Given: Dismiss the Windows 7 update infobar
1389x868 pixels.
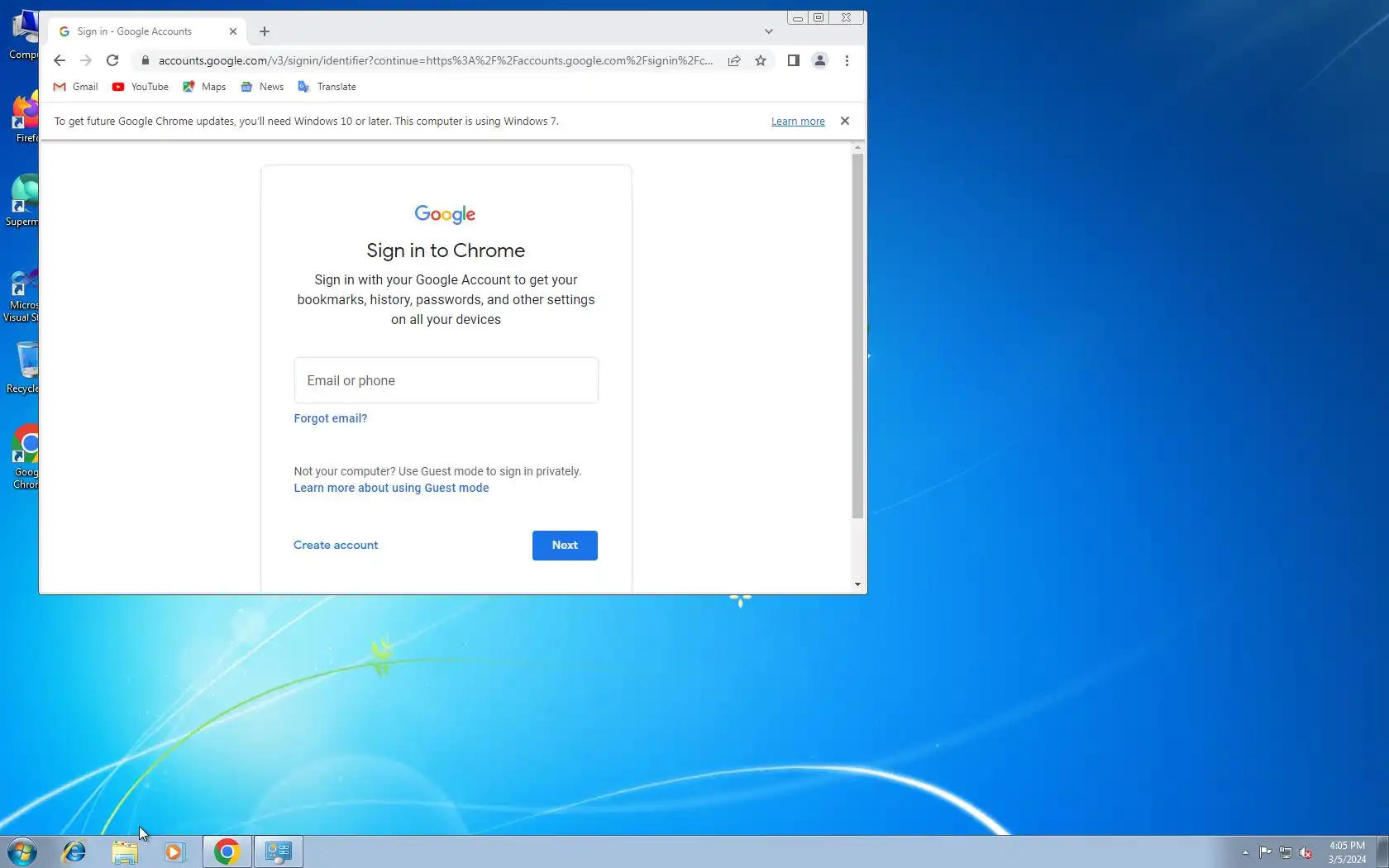Looking at the screenshot, I should 845,121.
